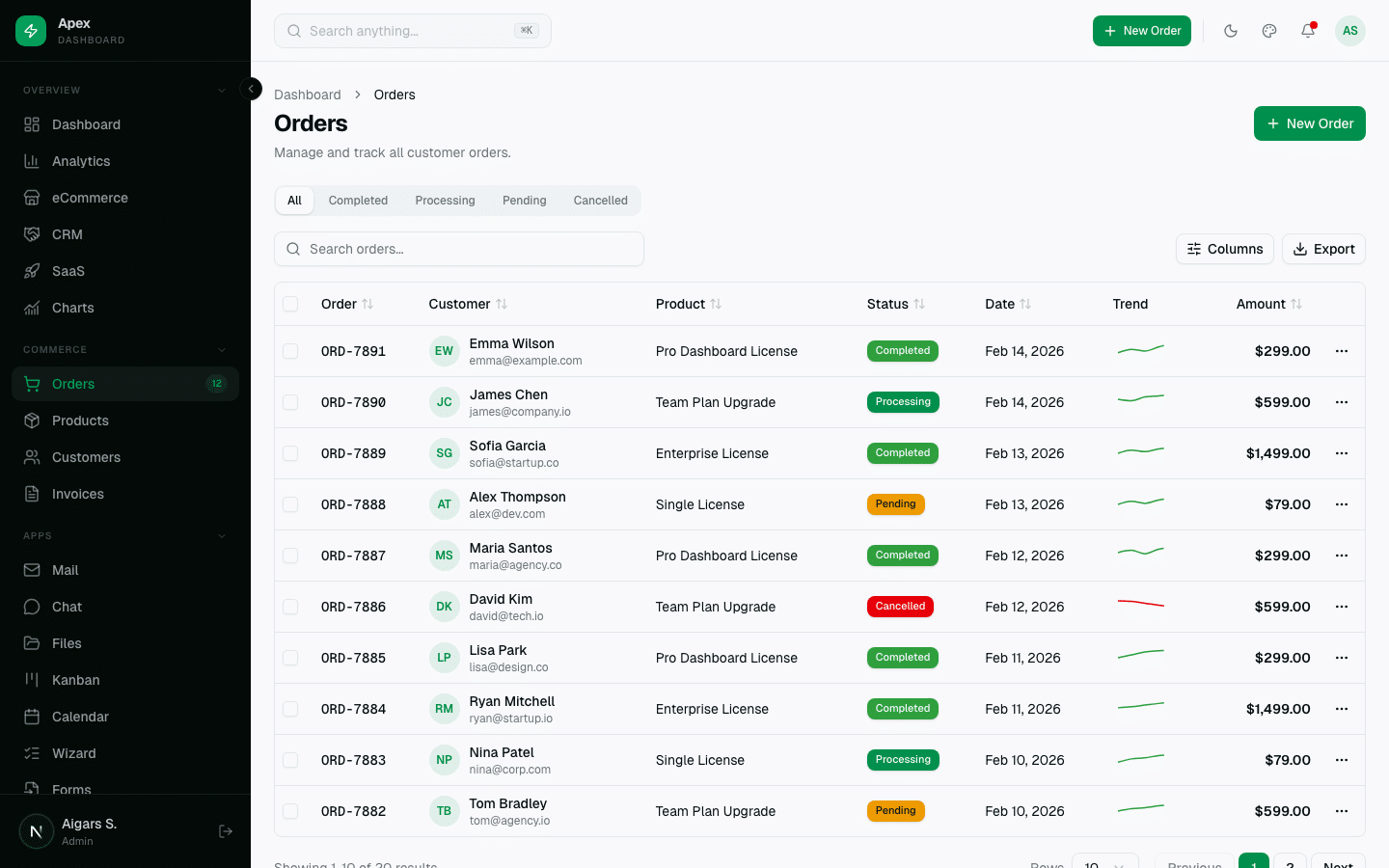Collapse the Apps sidebar group
The width and height of the screenshot is (1389, 868).
221,535
